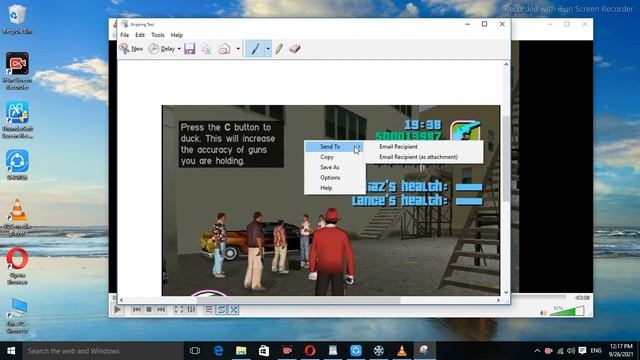The height and width of the screenshot is (360, 640).
Task: Select the Highlighter tool
Action: pyautogui.click(x=279, y=49)
